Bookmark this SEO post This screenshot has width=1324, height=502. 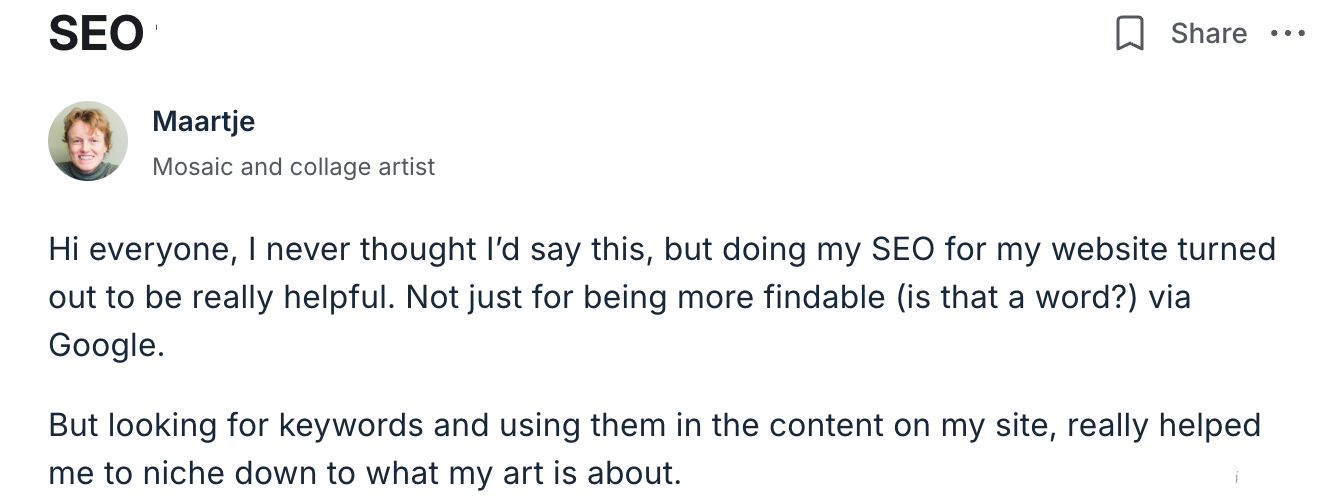point(1130,34)
